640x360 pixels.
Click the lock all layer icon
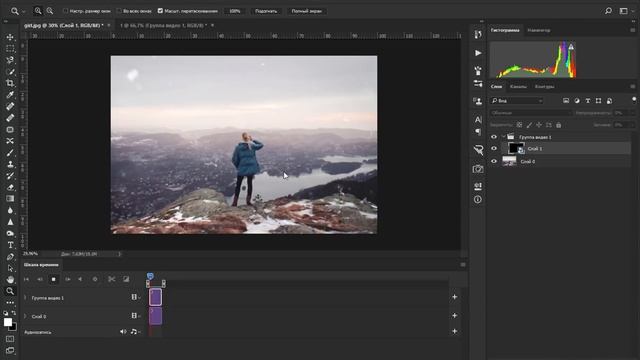(558, 125)
